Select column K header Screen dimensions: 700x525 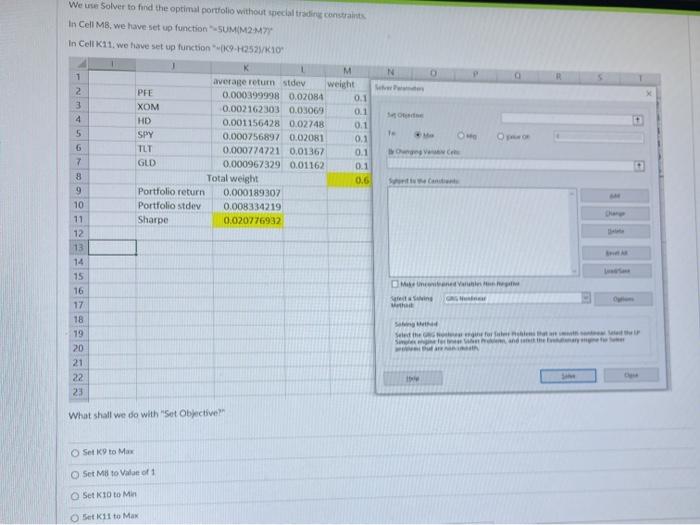[x=246, y=68]
